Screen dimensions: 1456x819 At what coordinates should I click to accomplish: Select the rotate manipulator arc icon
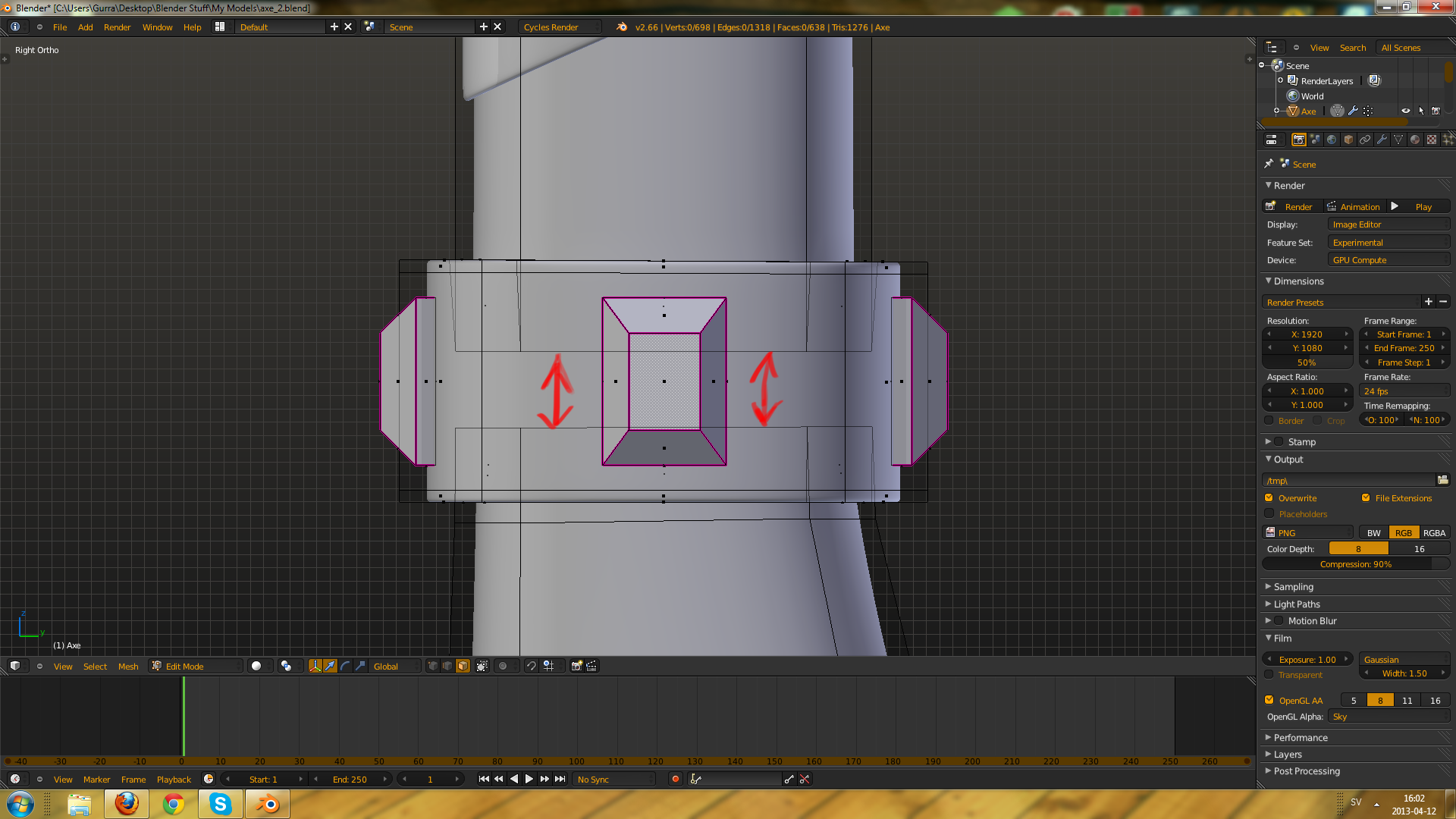pos(346,666)
